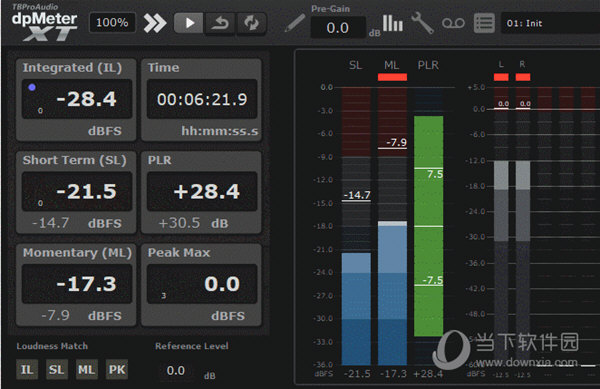Toggle the ML loudness match button
Screen dimensions: 600x389
pos(86,369)
